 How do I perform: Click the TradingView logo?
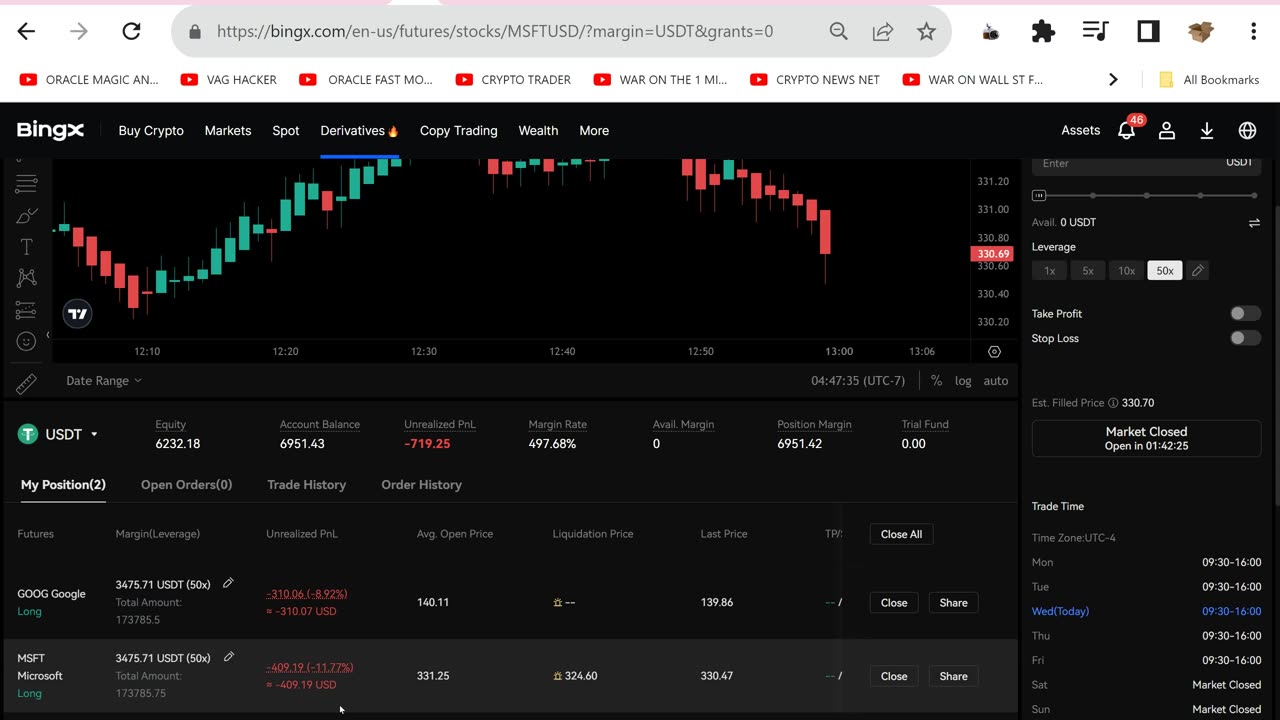(77, 314)
